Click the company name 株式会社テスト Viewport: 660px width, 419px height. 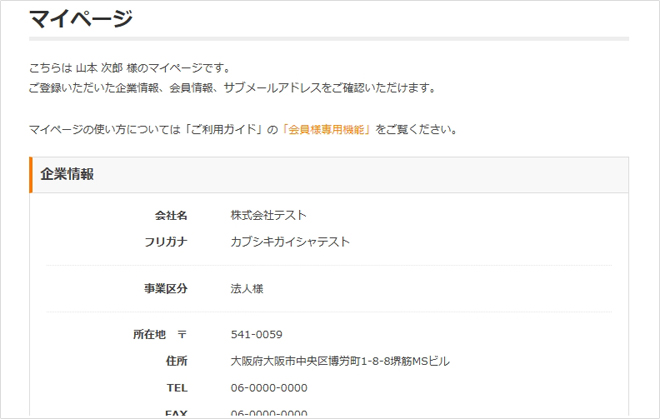(268, 216)
